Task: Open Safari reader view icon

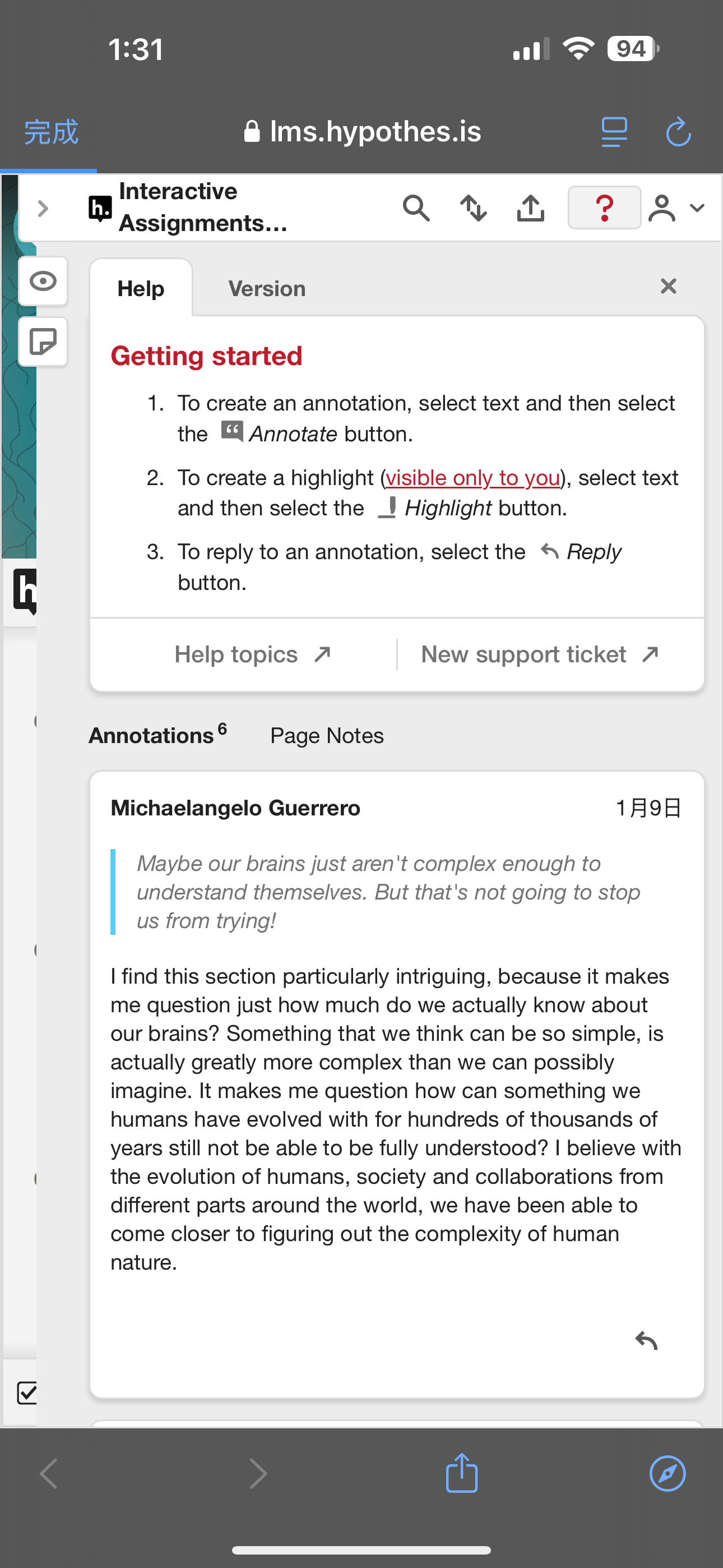Action: (x=614, y=132)
